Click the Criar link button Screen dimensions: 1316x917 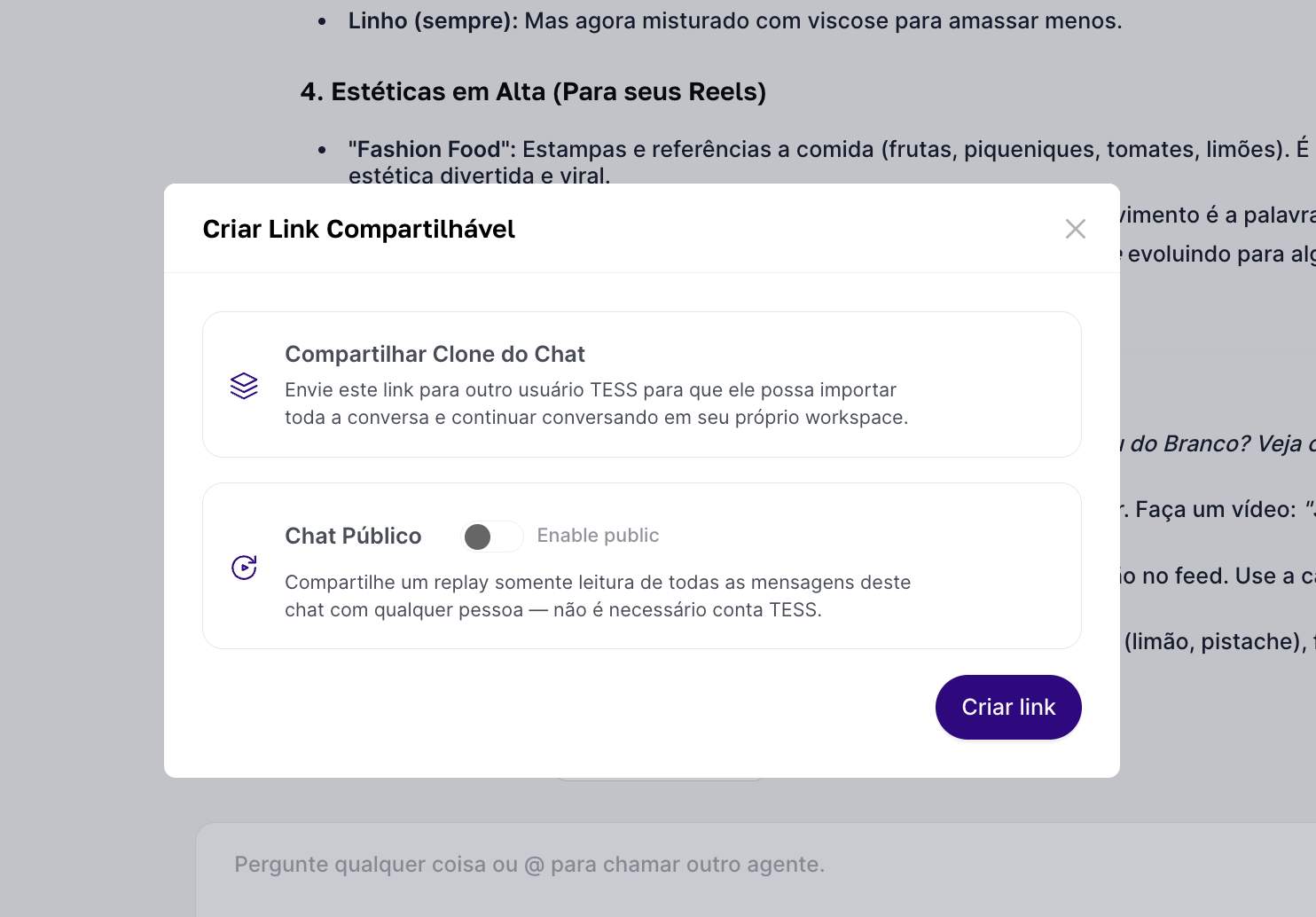[1008, 707]
